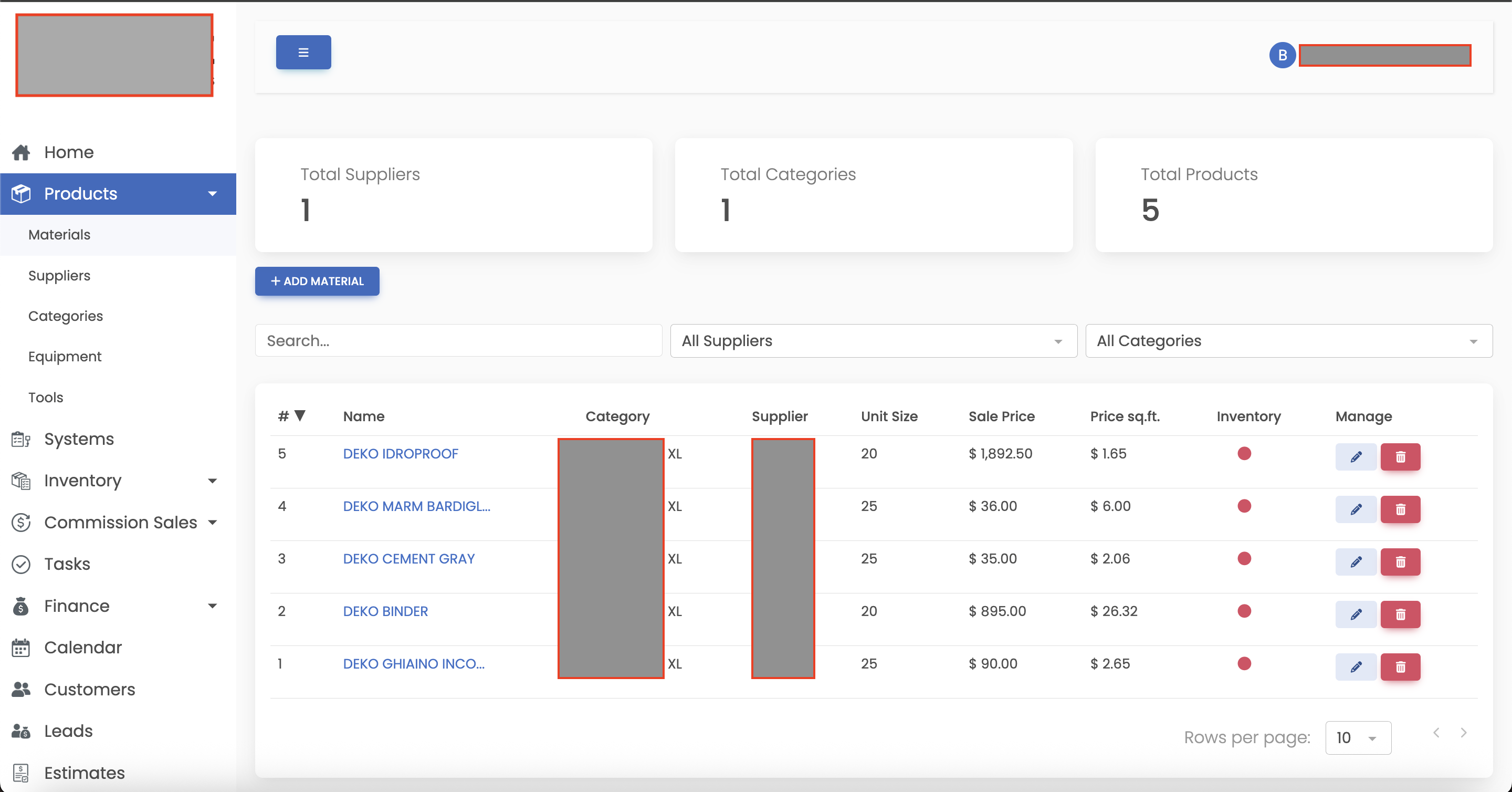Click the ADD MATERIAL button
The image size is (1512, 792).
pyautogui.click(x=317, y=281)
